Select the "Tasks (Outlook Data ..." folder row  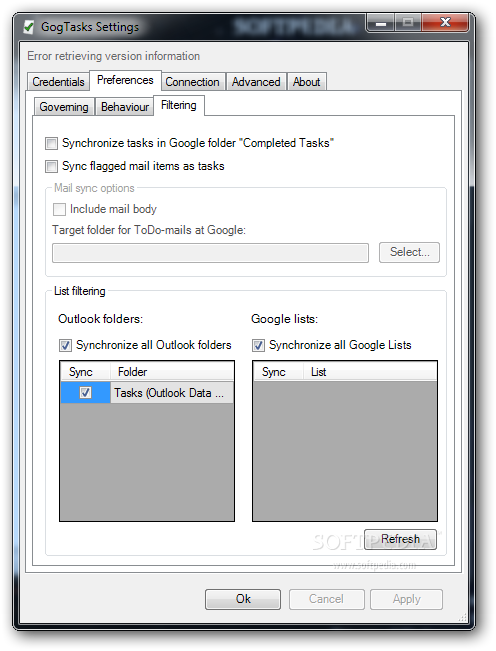(x=147, y=393)
